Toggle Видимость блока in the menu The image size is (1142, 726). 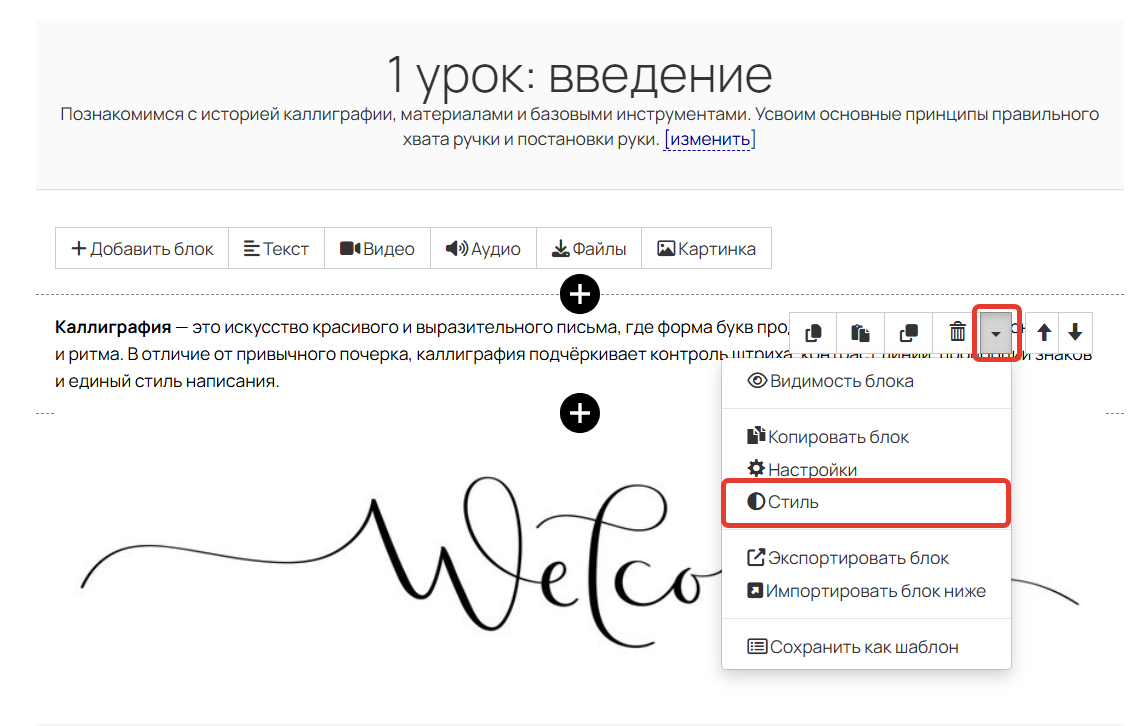[831, 381]
